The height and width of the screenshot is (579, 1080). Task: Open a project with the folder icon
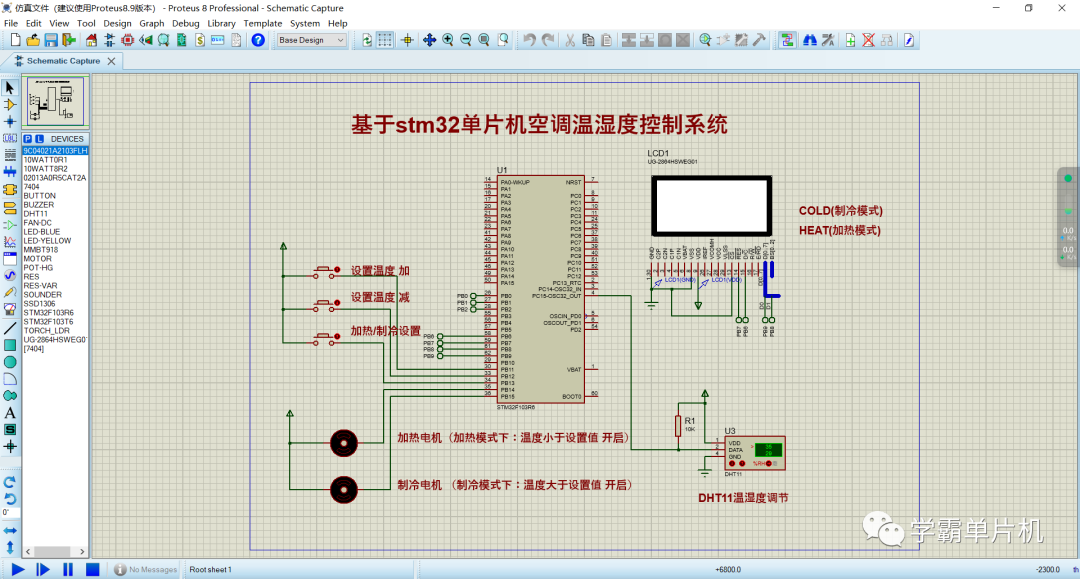pos(32,41)
